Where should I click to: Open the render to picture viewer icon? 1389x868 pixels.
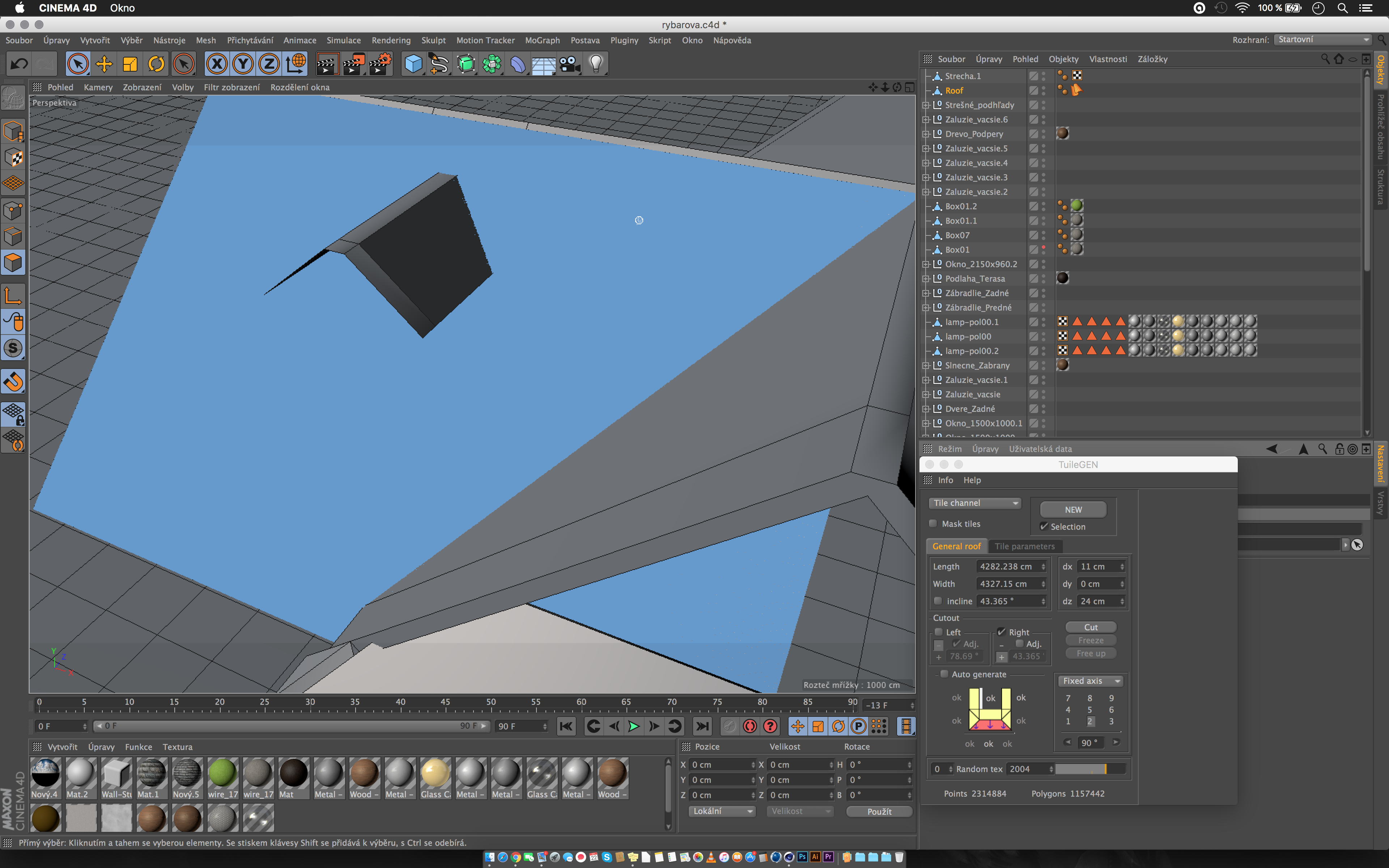click(x=353, y=64)
